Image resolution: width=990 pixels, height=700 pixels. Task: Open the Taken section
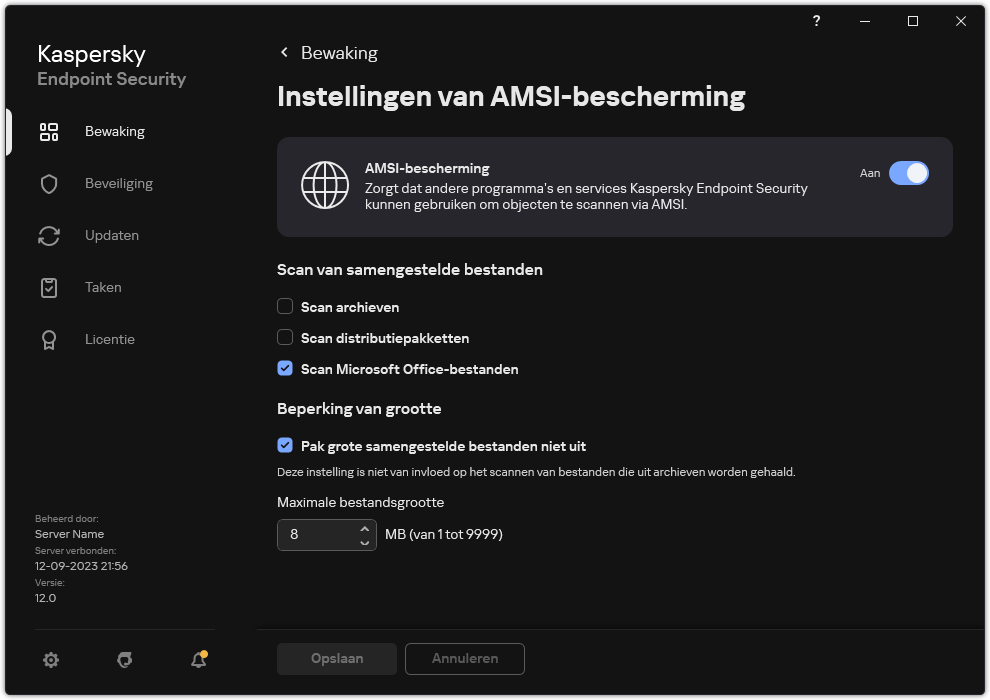(103, 287)
